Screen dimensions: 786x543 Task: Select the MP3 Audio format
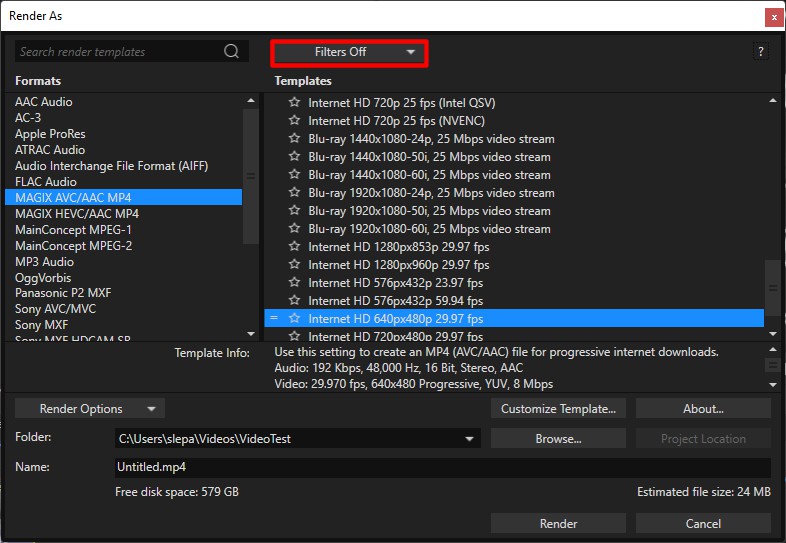click(45, 262)
